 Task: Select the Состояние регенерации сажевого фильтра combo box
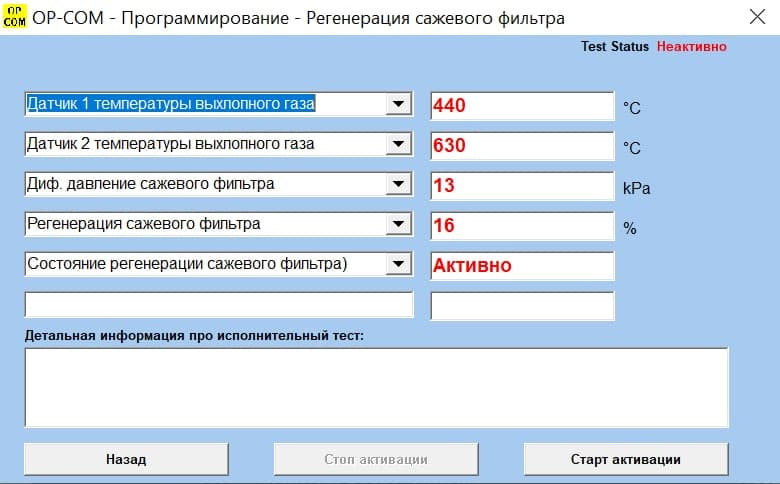(218, 264)
